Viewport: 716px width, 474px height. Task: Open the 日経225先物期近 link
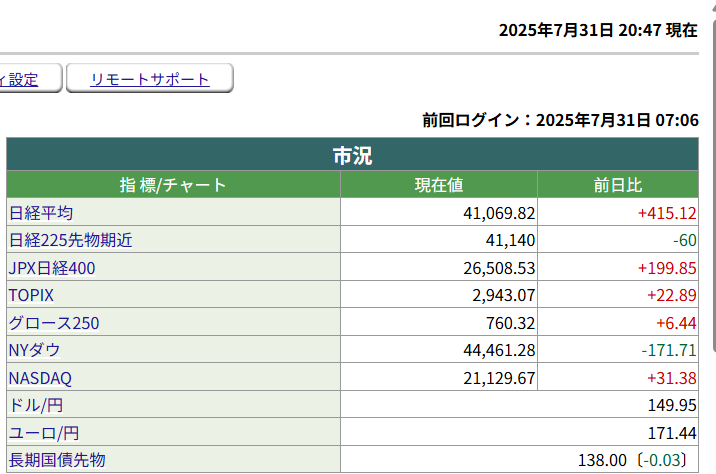pyautogui.click(x=70, y=240)
